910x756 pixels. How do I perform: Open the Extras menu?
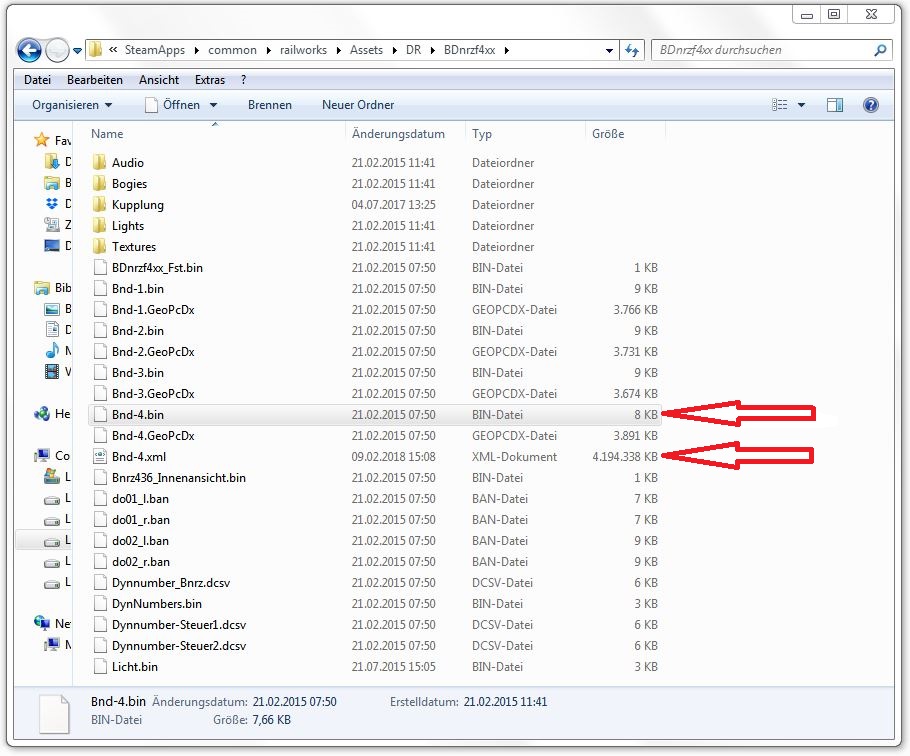coord(210,79)
